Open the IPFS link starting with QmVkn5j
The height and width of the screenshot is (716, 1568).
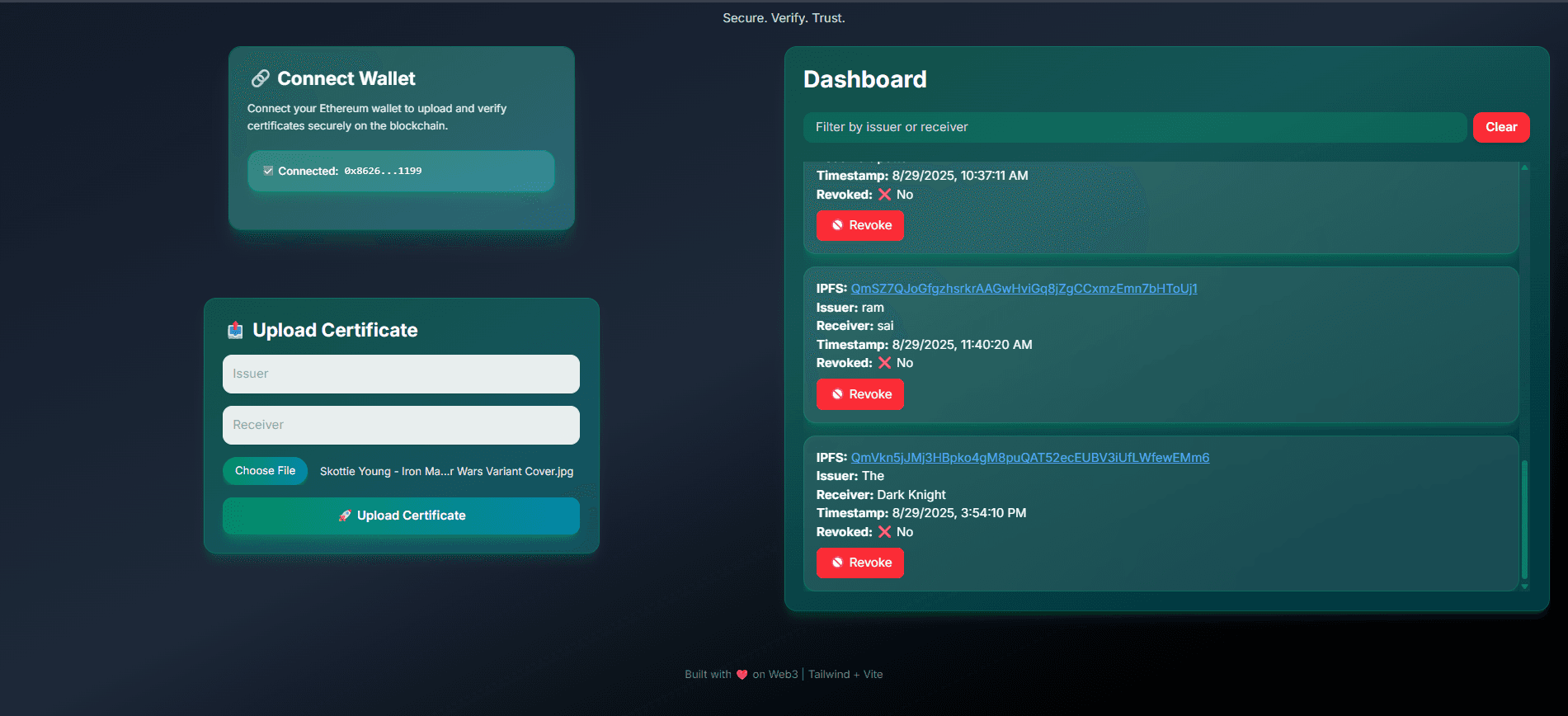point(1029,458)
